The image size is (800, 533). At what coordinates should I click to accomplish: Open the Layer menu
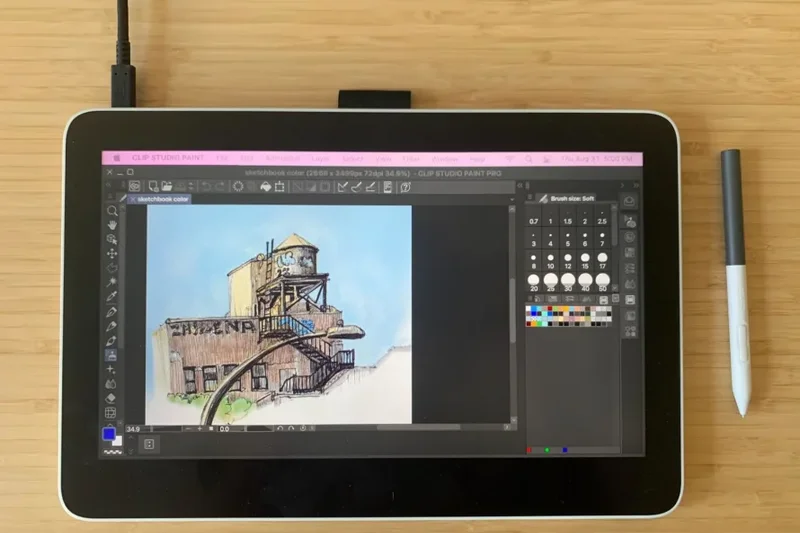coord(320,159)
